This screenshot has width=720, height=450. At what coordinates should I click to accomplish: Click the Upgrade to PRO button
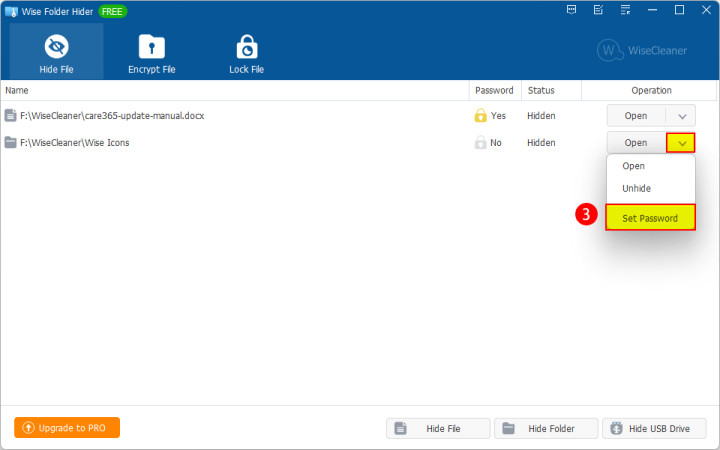click(x=67, y=428)
